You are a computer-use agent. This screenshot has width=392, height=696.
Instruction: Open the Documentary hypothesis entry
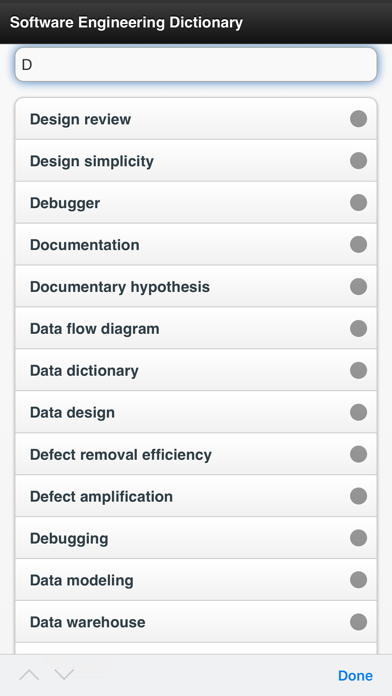click(x=196, y=287)
